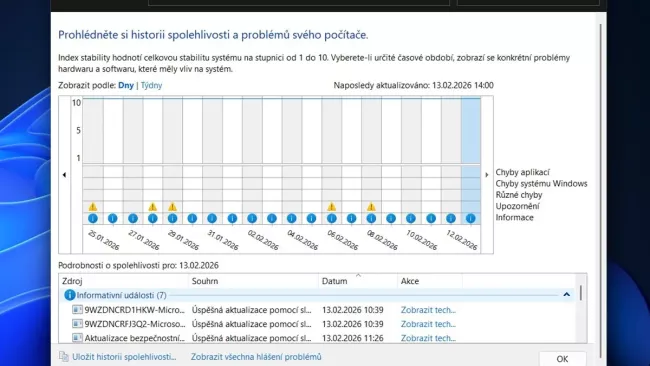Click the save icon beside Uložit historii spolehlivosti

pyautogui.click(x=63, y=356)
